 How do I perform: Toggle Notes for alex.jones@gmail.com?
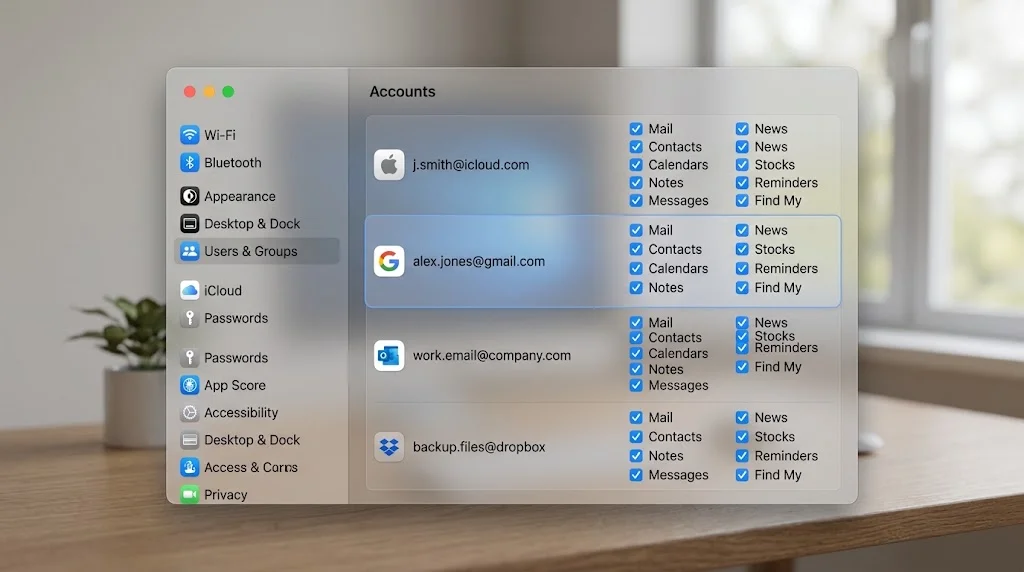click(x=636, y=287)
